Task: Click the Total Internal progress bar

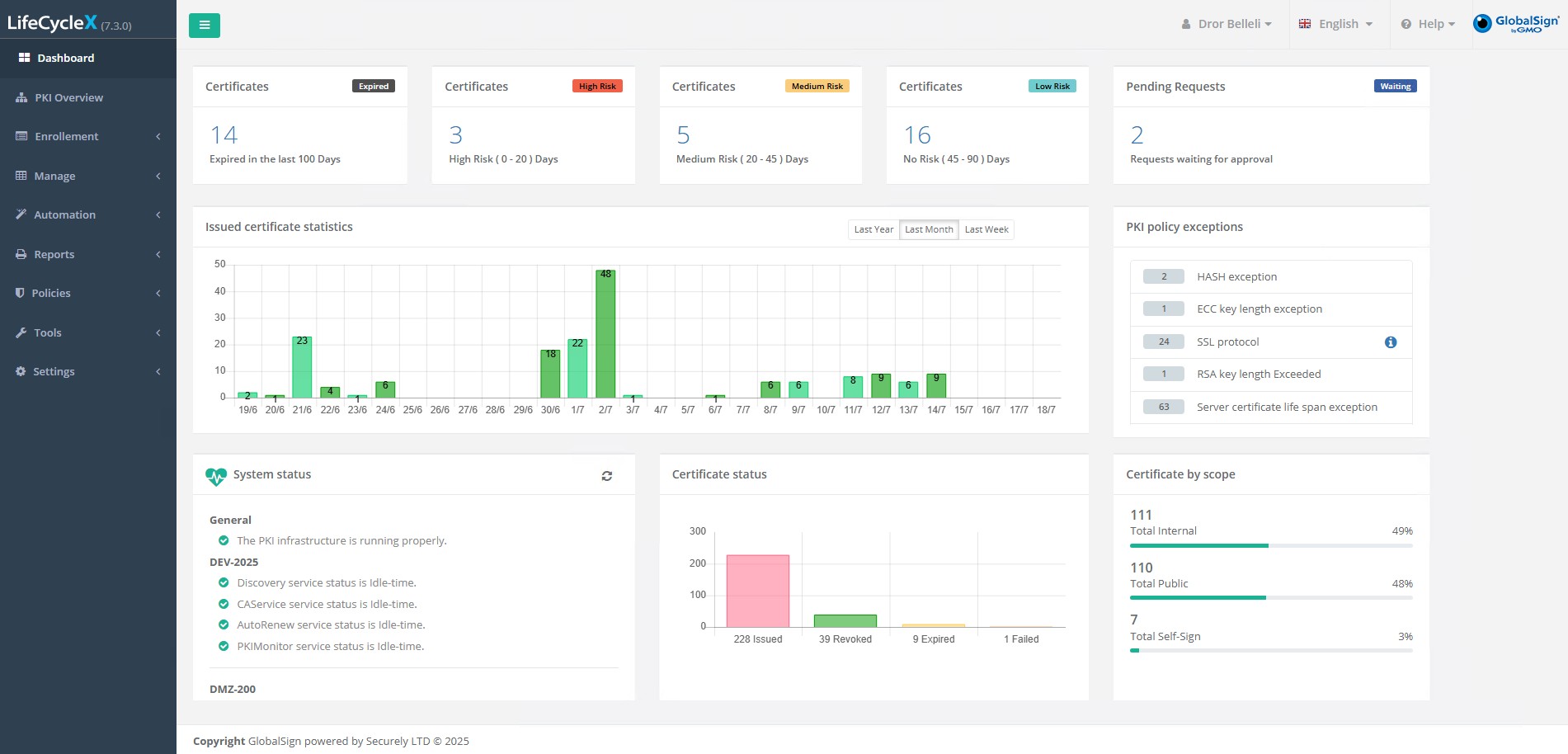Action: 1270,545
